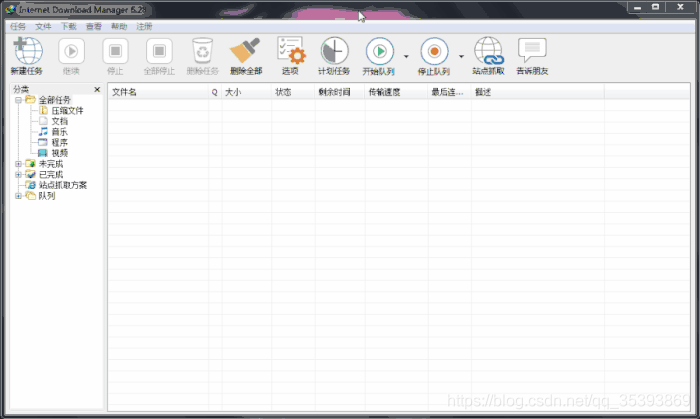Open the 站点抓取 site grabber icon
The height and width of the screenshot is (419, 700).
click(x=488, y=51)
